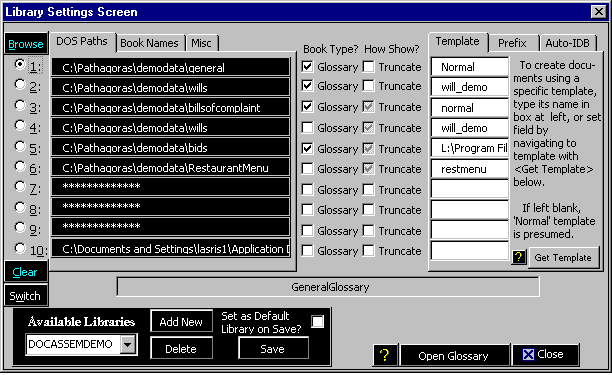Viewport: 612px width, 375px height.
Task: Select radio button for path 2
Action: 20,84
